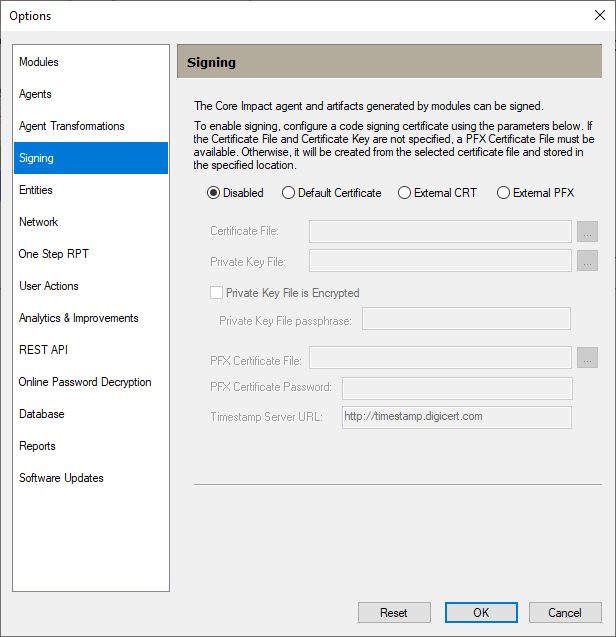Open the Modules options page
The image size is (616, 637).
point(39,62)
